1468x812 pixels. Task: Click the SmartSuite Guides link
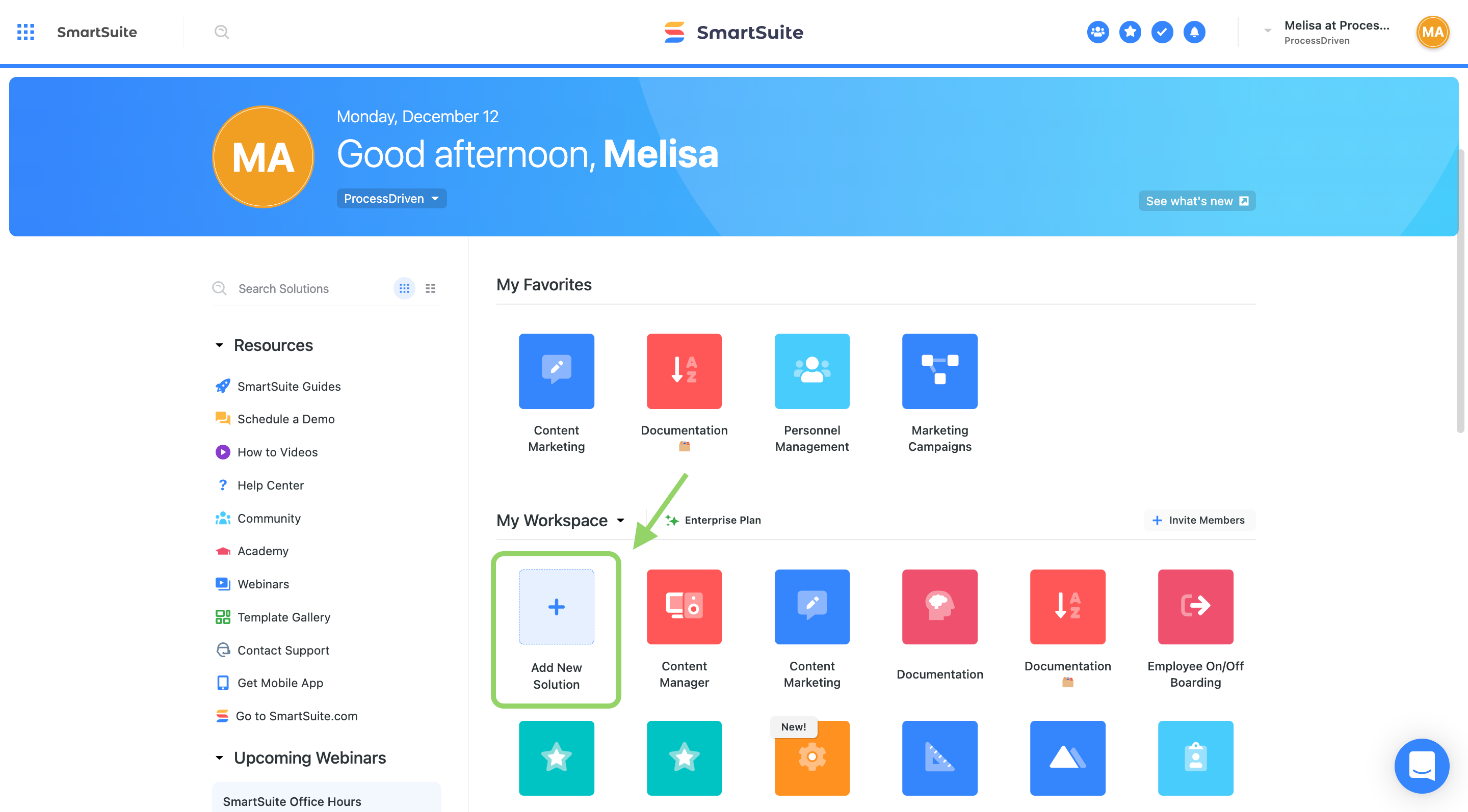pos(288,385)
